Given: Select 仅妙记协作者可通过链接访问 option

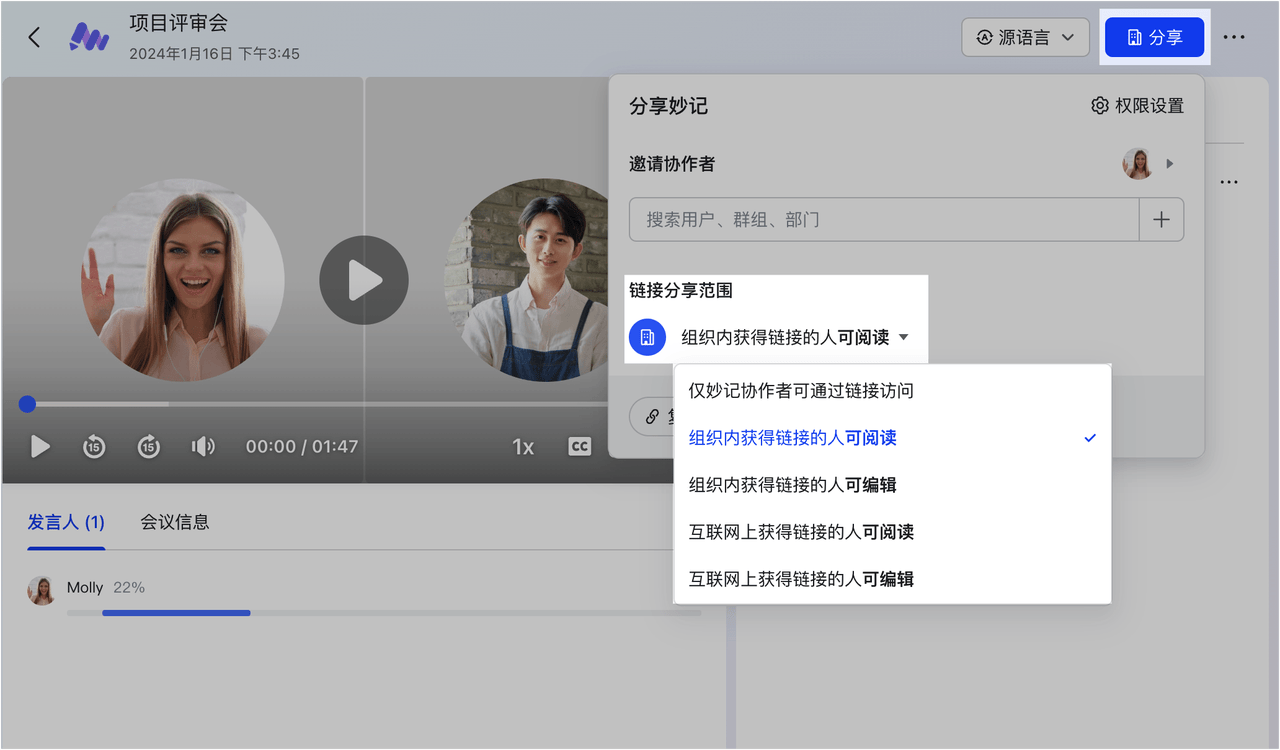Looking at the screenshot, I should point(801,391).
